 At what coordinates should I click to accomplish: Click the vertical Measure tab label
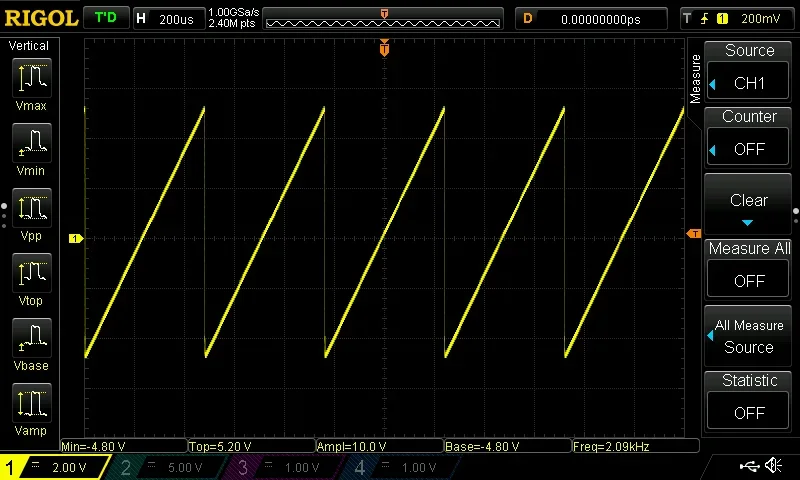click(695, 79)
